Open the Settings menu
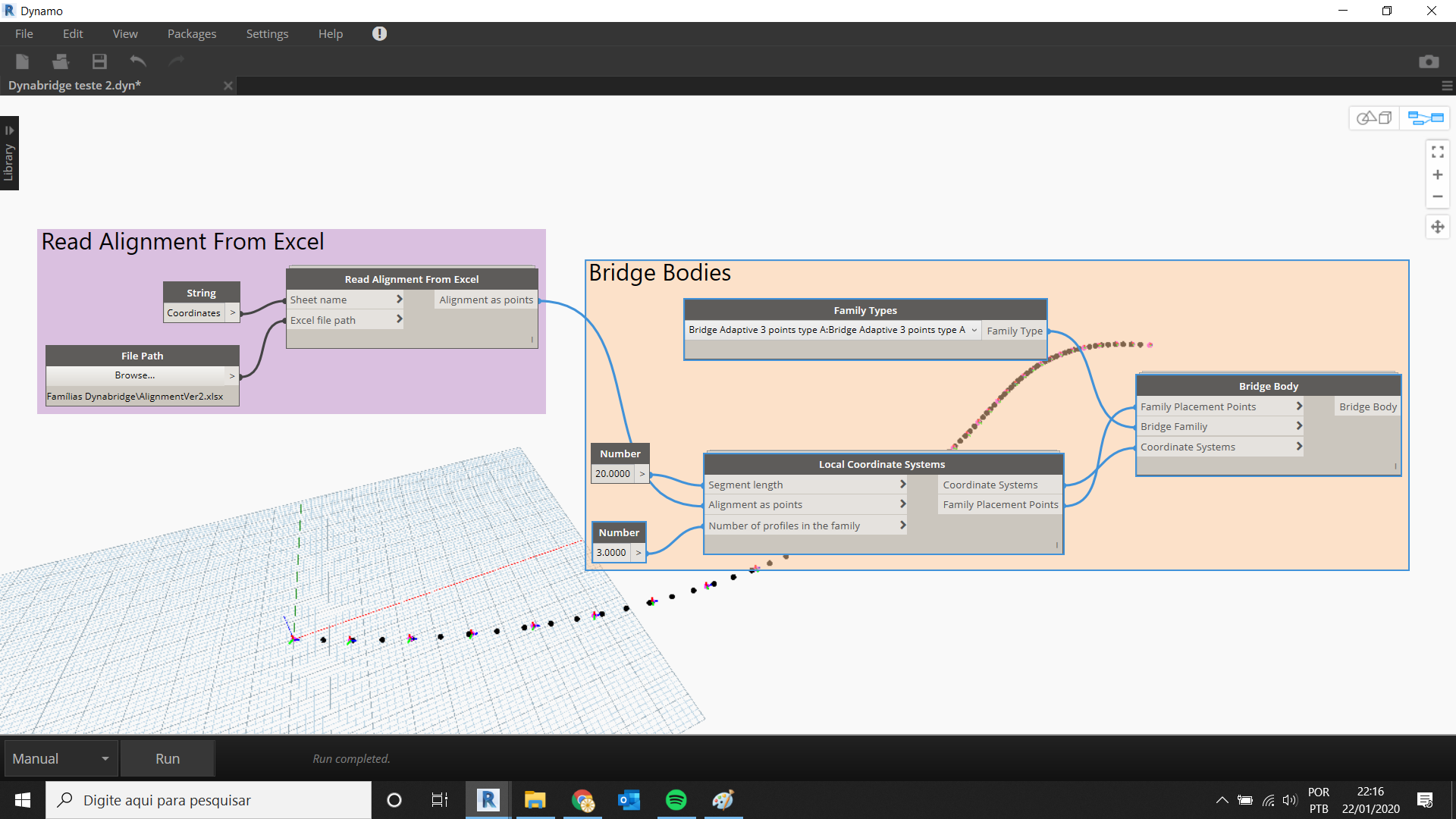The height and width of the screenshot is (819, 1456). [x=267, y=34]
